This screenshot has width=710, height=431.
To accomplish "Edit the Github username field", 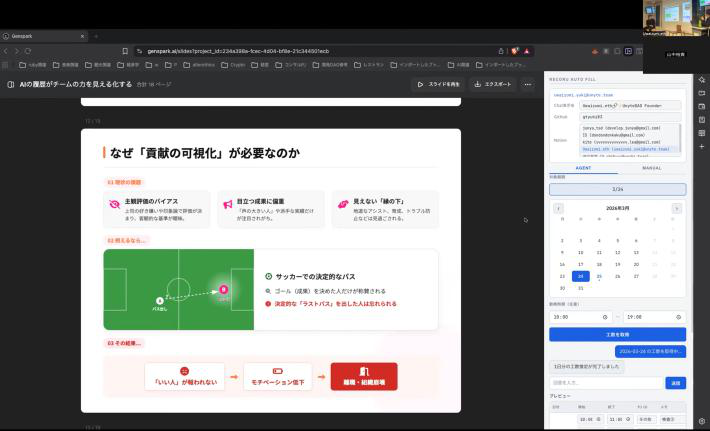I will click(x=630, y=117).
